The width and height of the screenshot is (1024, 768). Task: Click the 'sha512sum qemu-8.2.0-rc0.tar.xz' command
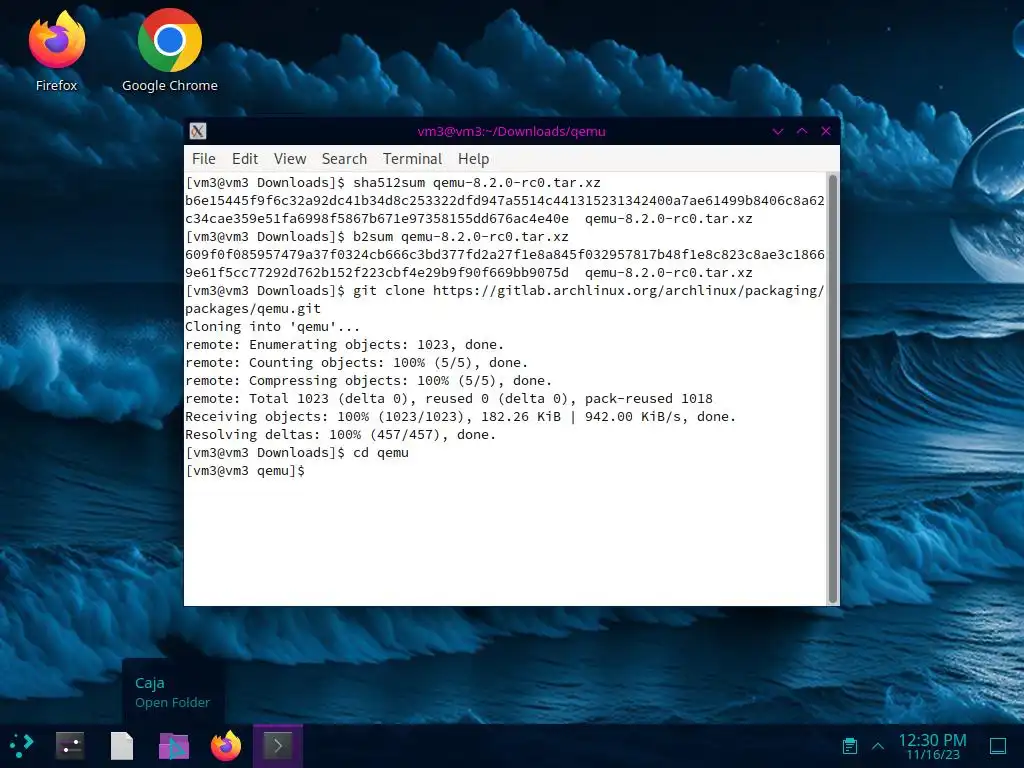coord(477,182)
